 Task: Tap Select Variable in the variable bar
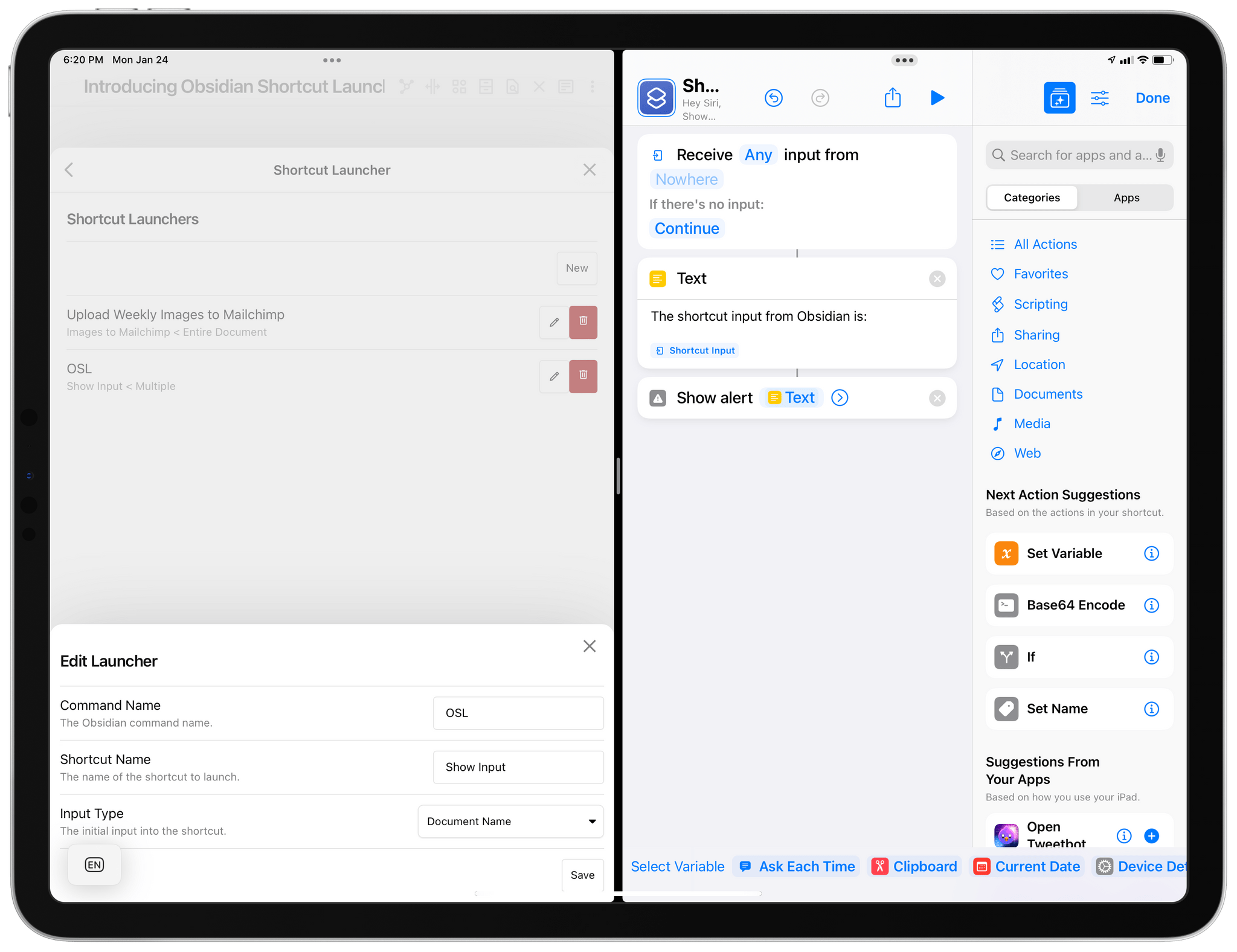point(677,866)
